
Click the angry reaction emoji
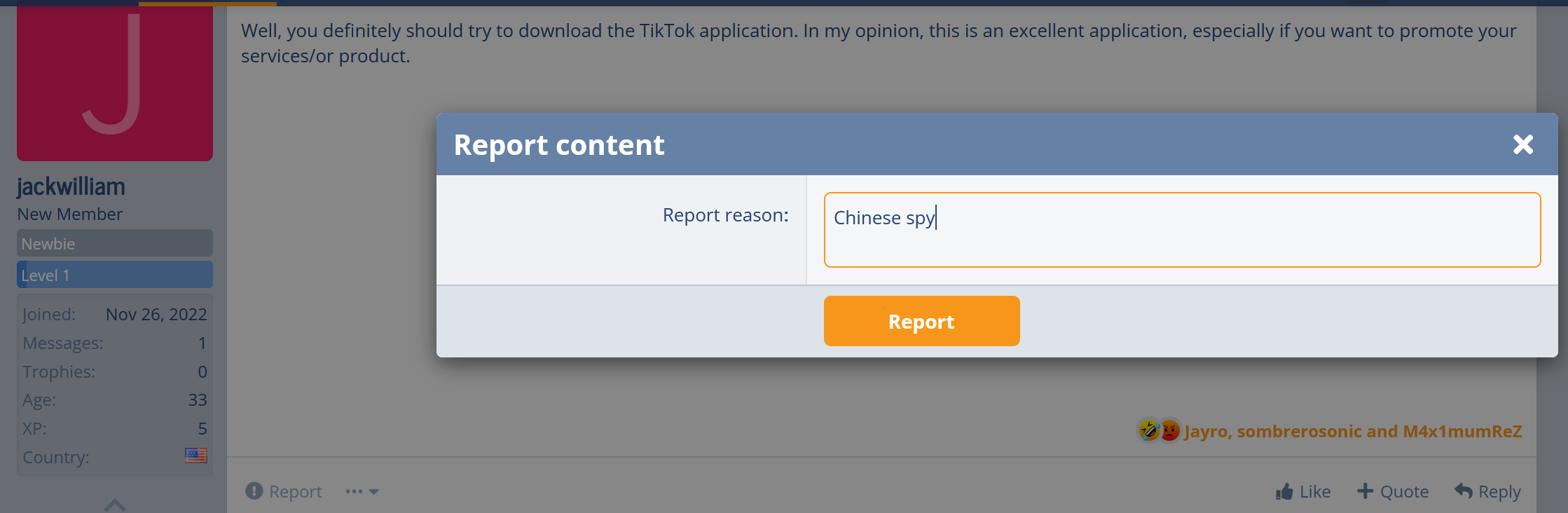[x=1169, y=430]
